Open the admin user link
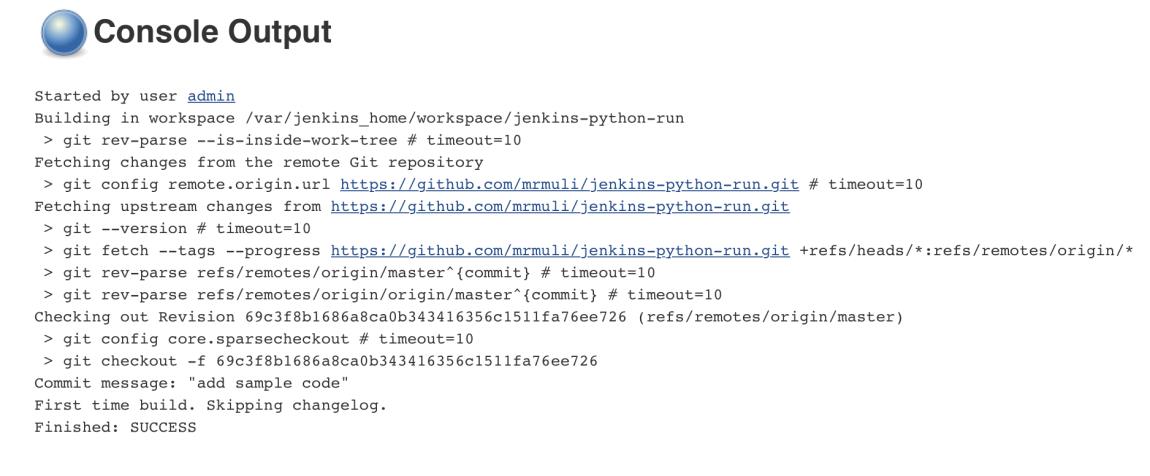The width and height of the screenshot is (1150, 476). (x=211, y=96)
